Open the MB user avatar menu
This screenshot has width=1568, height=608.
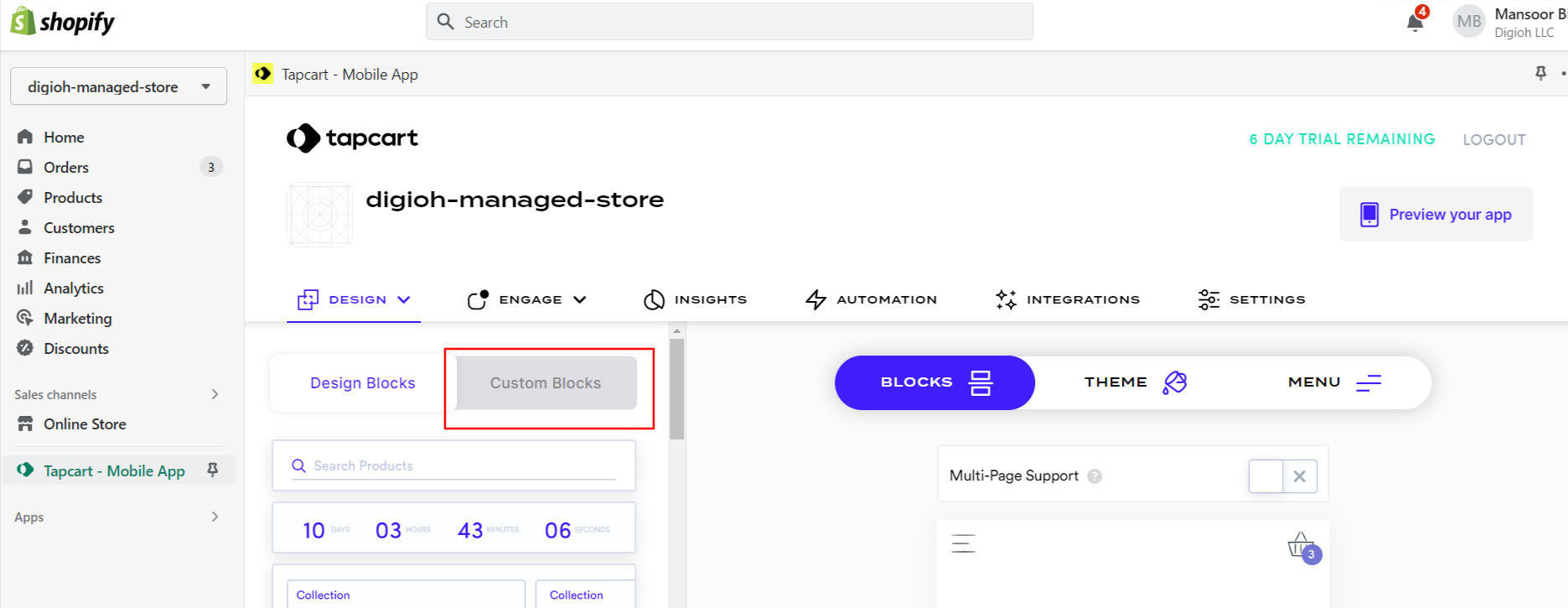coord(1469,22)
